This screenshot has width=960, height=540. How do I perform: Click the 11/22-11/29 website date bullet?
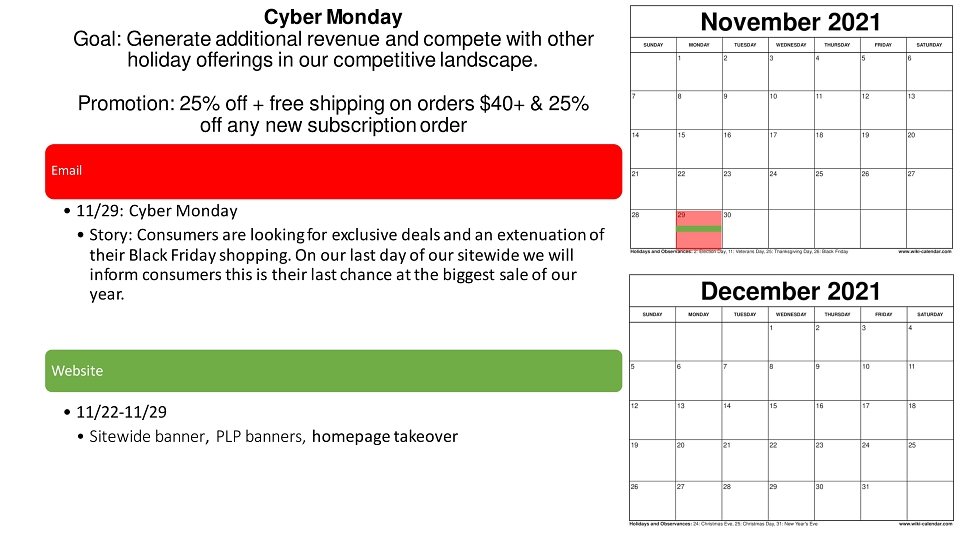click(121, 412)
